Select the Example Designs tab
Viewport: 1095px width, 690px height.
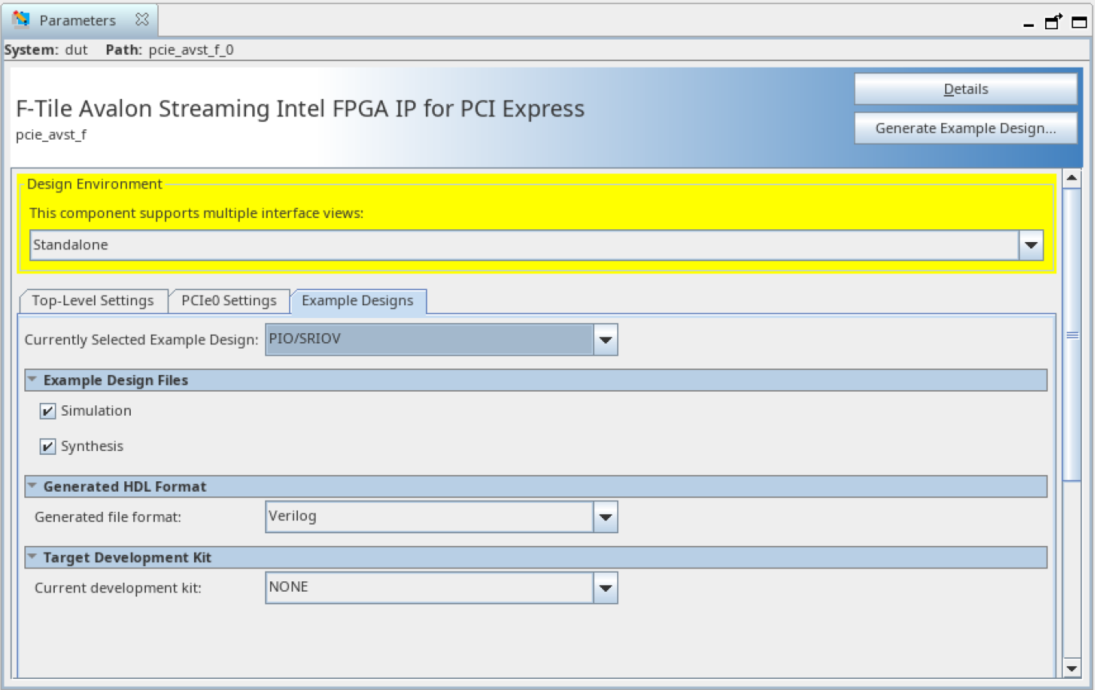coord(358,300)
